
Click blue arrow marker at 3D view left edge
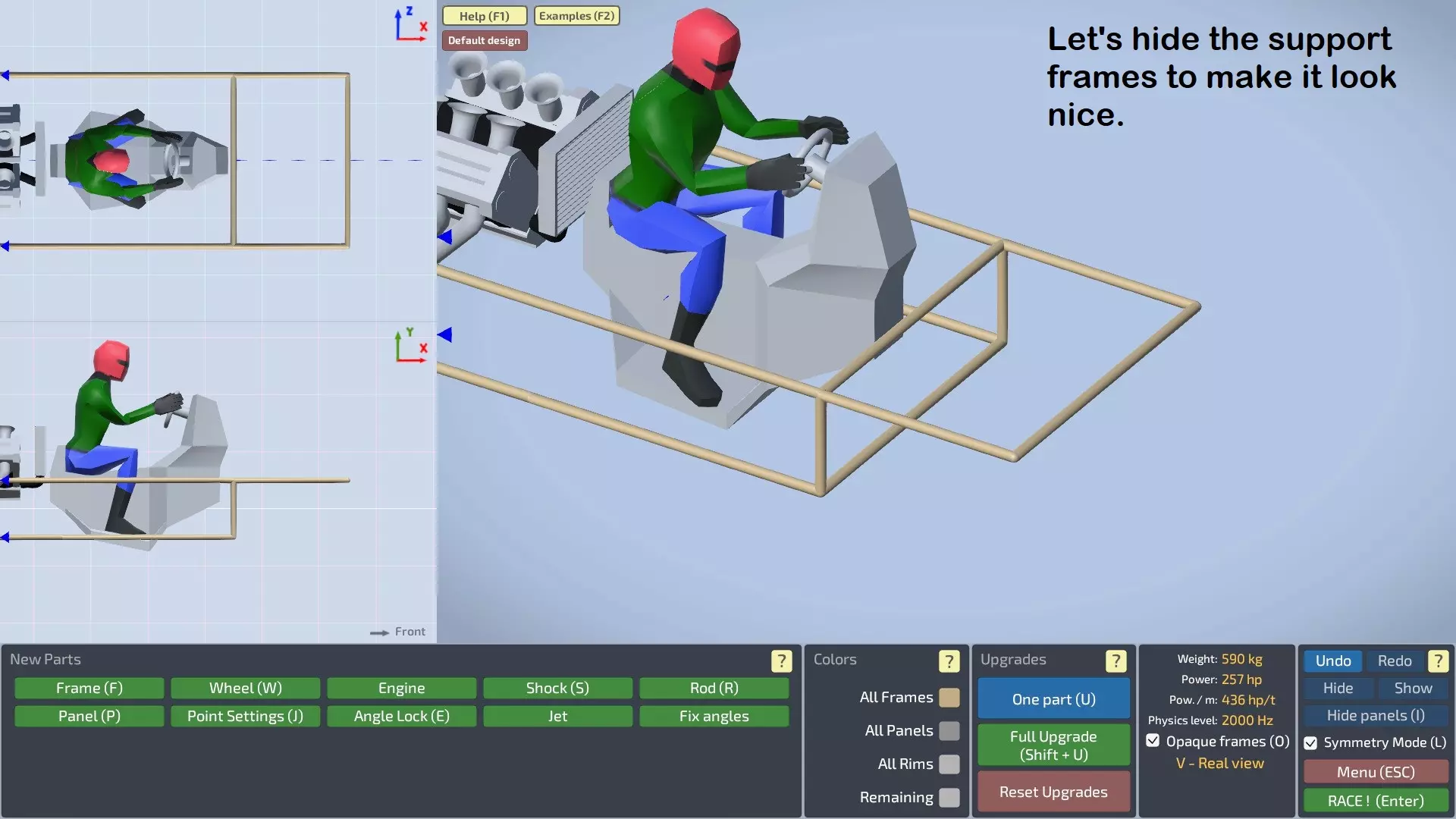[x=445, y=334]
